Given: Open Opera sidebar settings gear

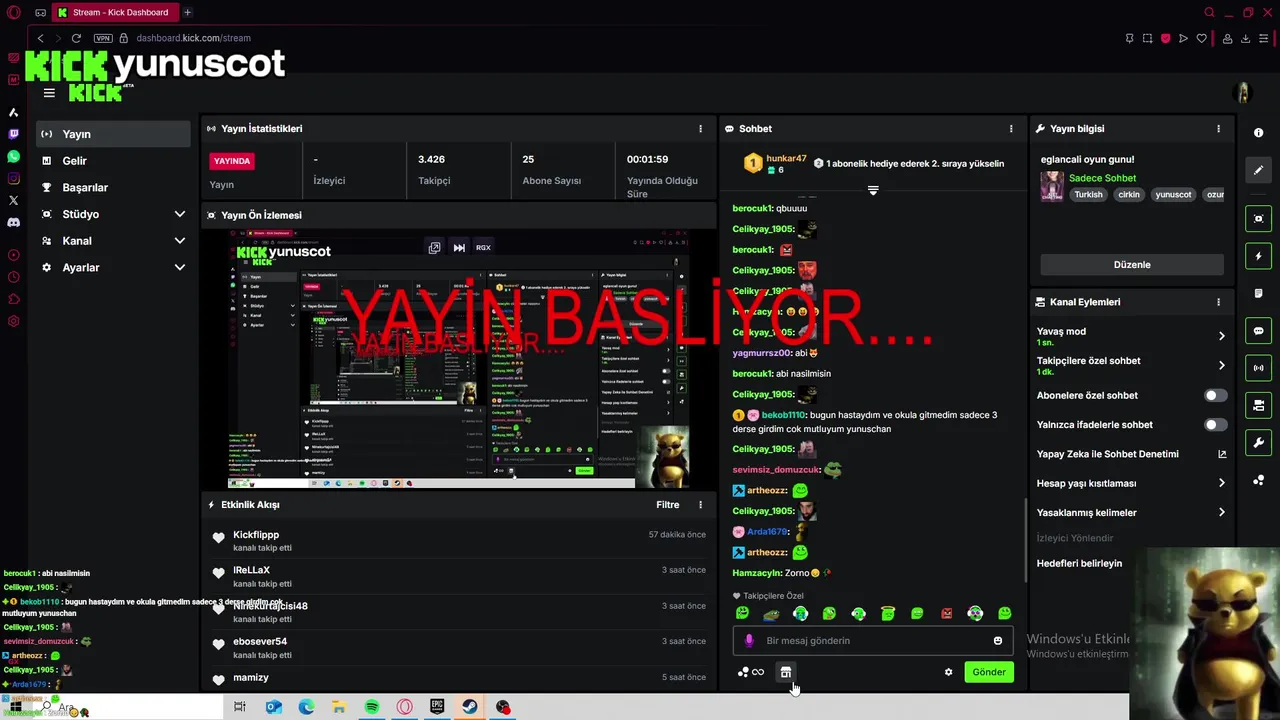Looking at the screenshot, I should 13,321.
